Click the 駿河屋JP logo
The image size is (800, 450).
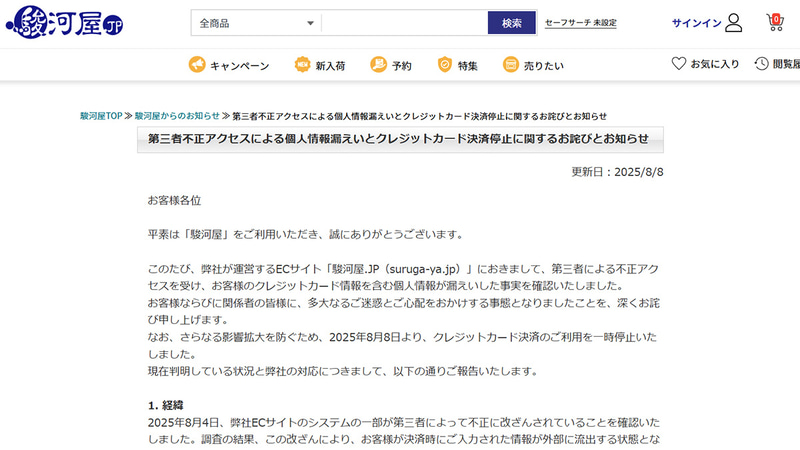click(64, 22)
